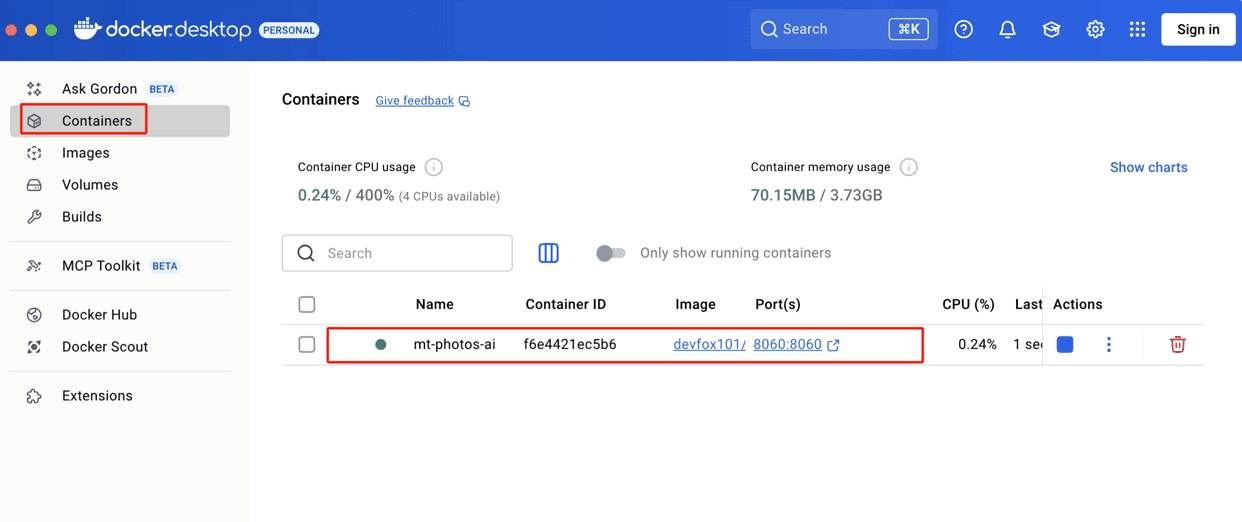Screen dimensions: 1242x522
Task: Check the mt-photos-ai row checkbox
Action: click(x=307, y=344)
